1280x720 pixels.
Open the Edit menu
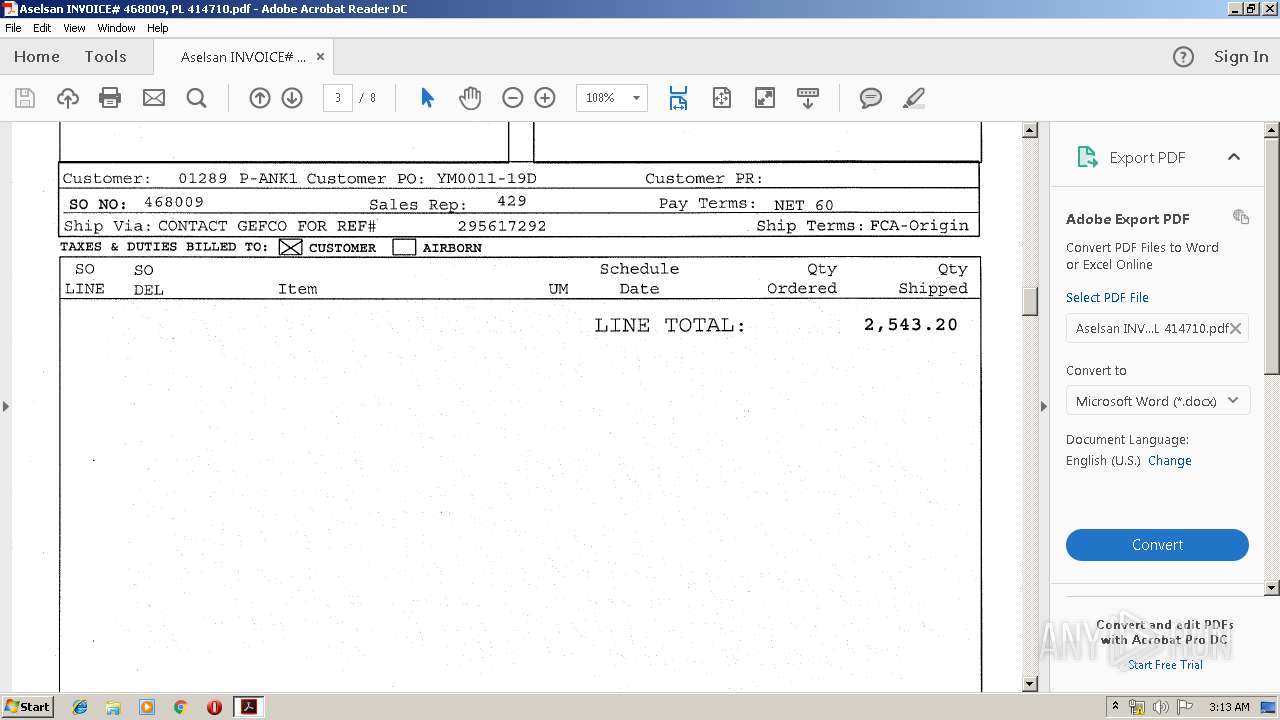click(x=42, y=28)
